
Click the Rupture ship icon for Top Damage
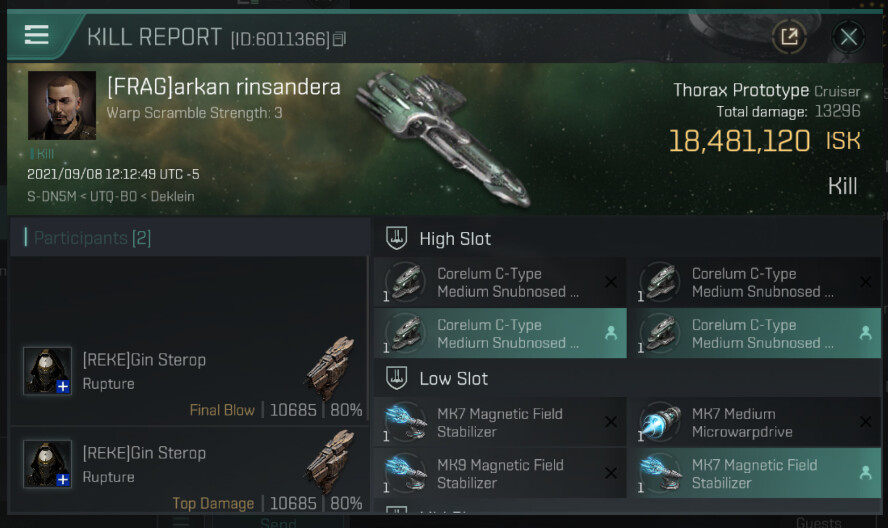point(331,461)
